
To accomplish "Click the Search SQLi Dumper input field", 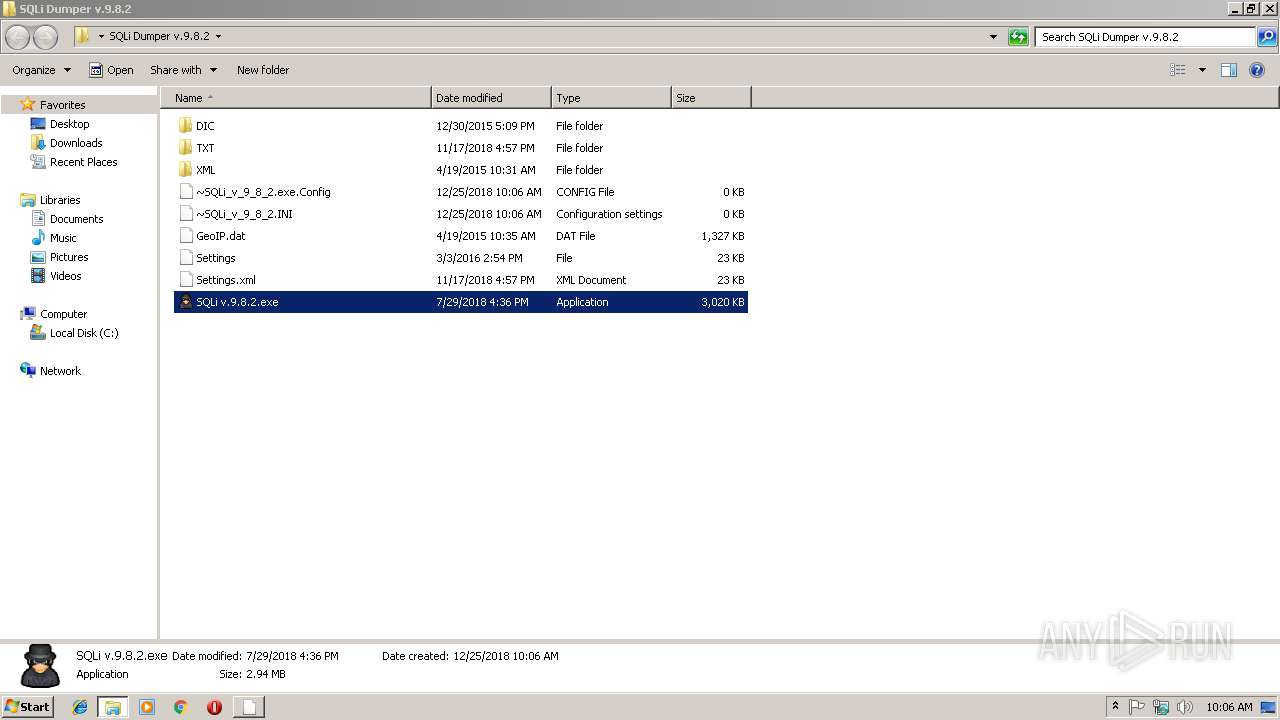I will 1145,37.
